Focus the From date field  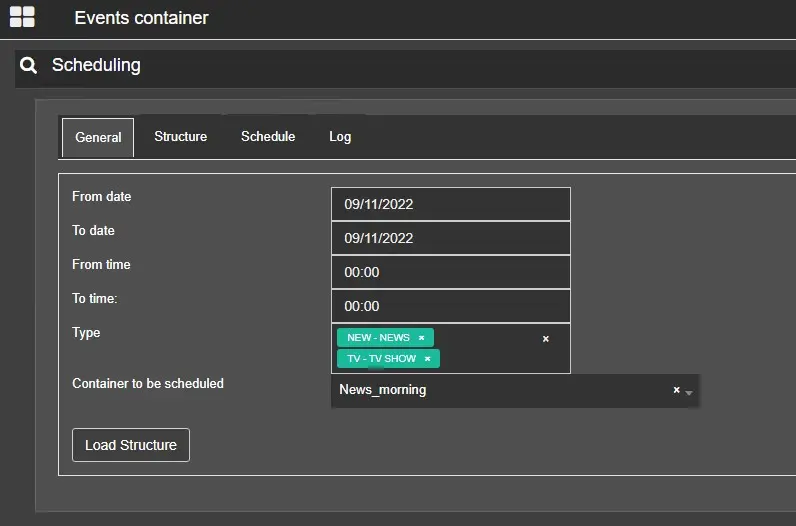coord(450,204)
